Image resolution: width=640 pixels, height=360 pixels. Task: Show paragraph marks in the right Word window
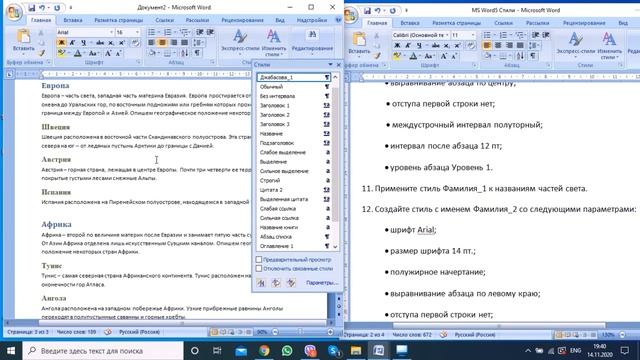533,56
